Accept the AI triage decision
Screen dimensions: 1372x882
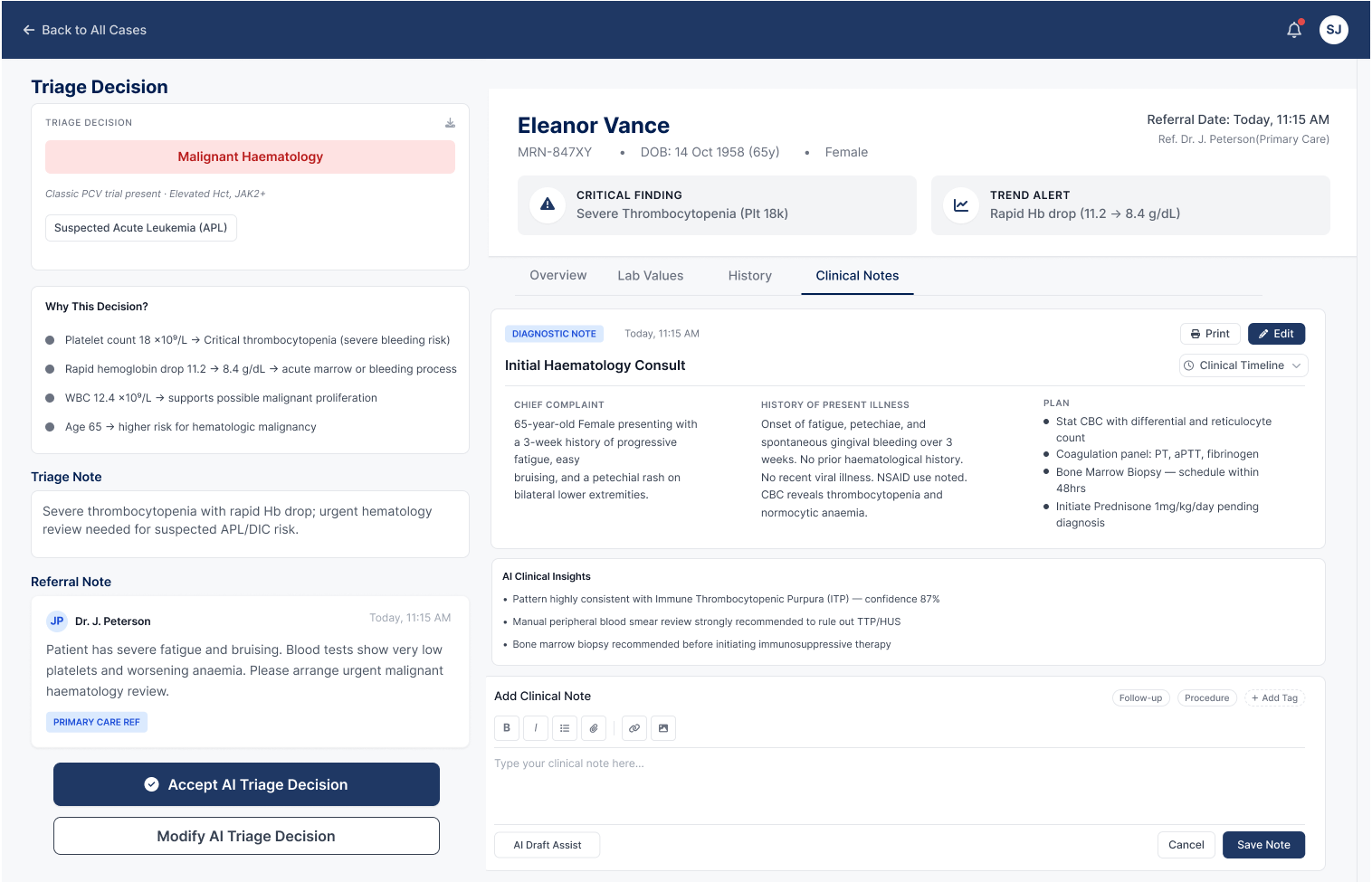(246, 784)
